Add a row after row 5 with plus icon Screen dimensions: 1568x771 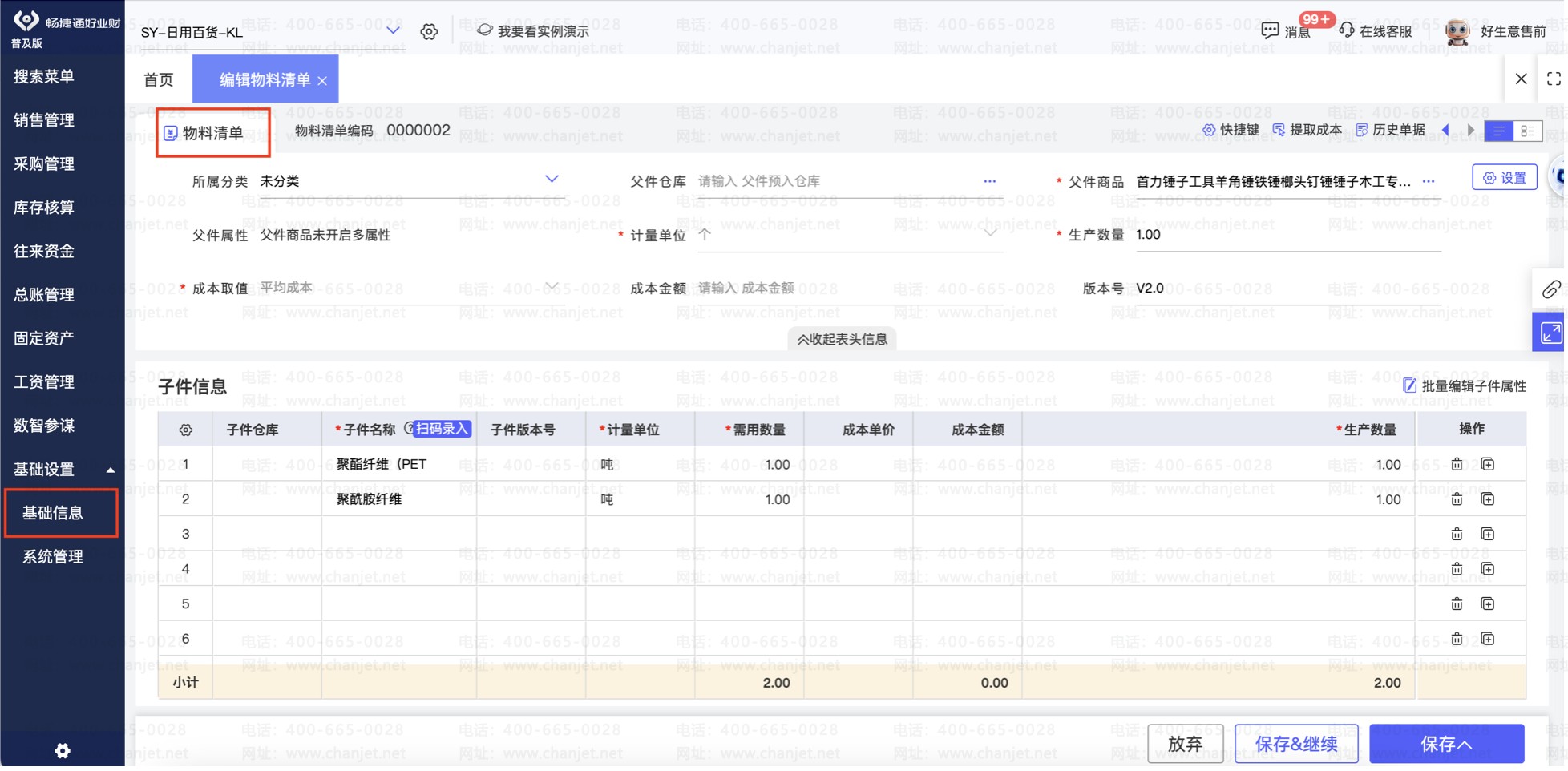(x=1488, y=603)
